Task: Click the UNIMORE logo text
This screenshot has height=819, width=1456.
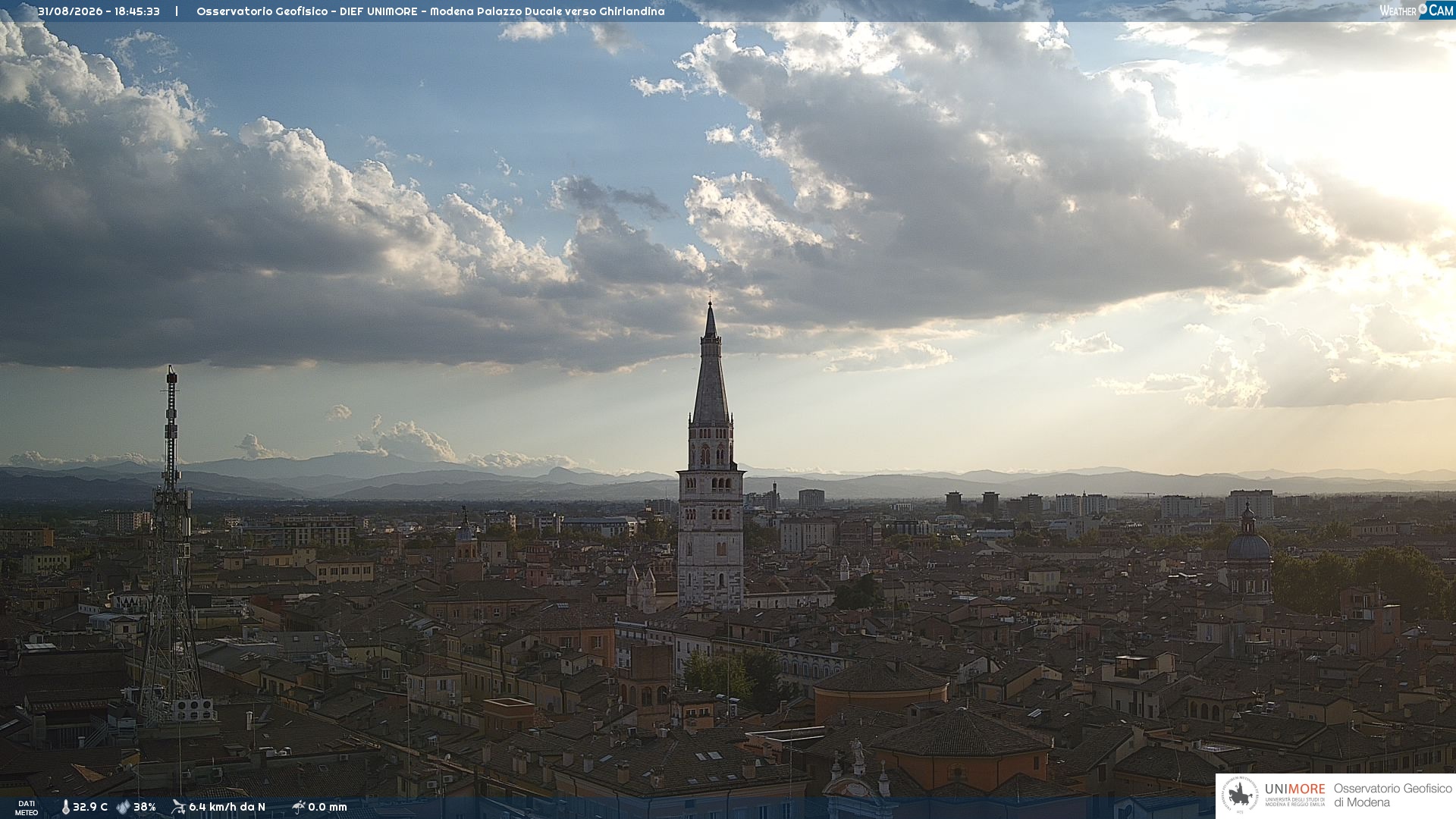Action: [1295, 789]
